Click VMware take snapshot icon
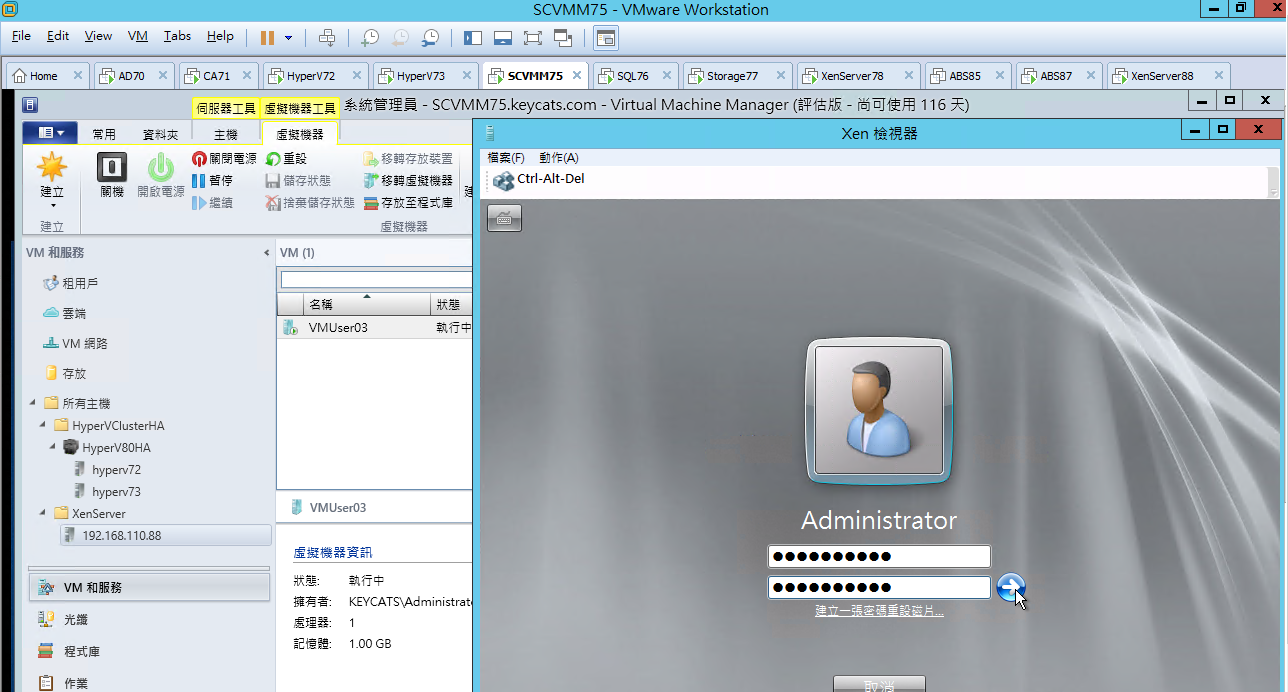 (370, 37)
